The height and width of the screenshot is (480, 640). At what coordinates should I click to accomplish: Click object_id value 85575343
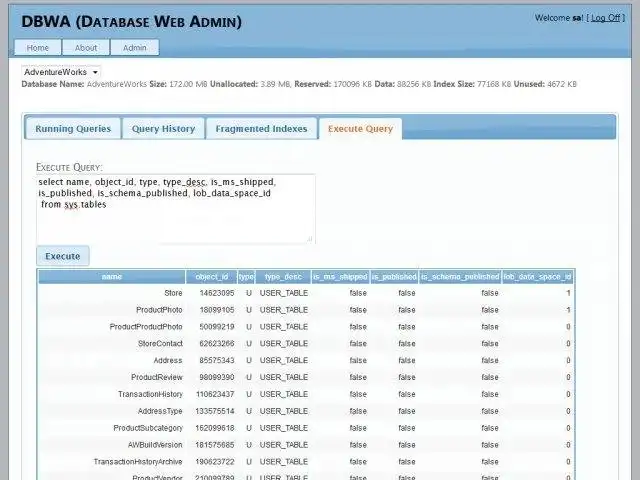pyautogui.click(x=217, y=360)
